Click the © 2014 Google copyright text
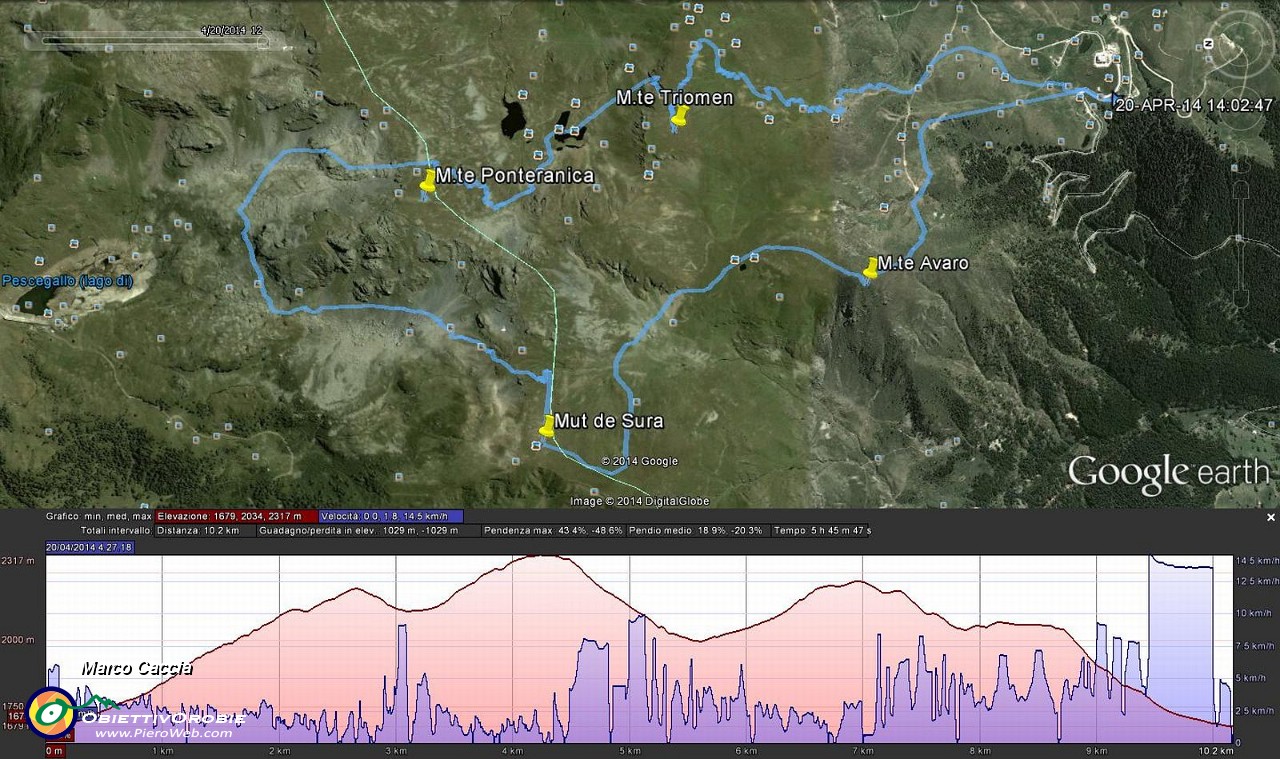This screenshot has height=759, width=1280. 639,461
